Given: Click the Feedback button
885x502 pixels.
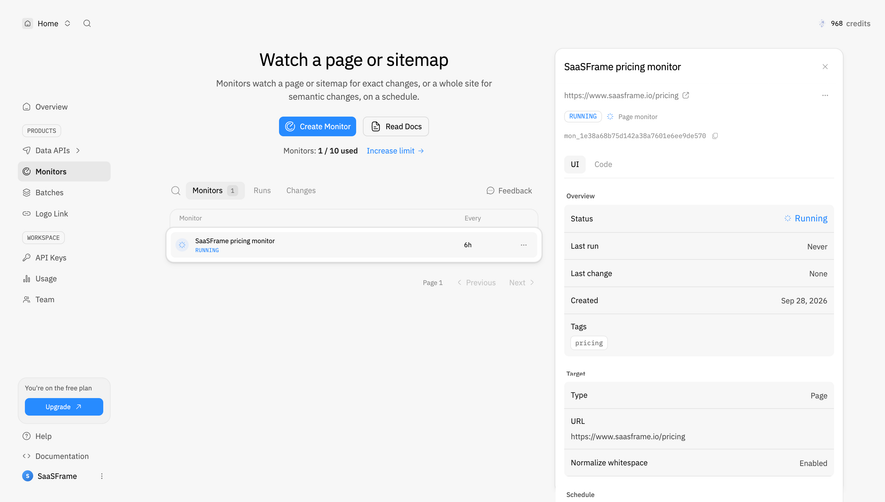Looking at the screenshot, I should [x=509, y=191].
